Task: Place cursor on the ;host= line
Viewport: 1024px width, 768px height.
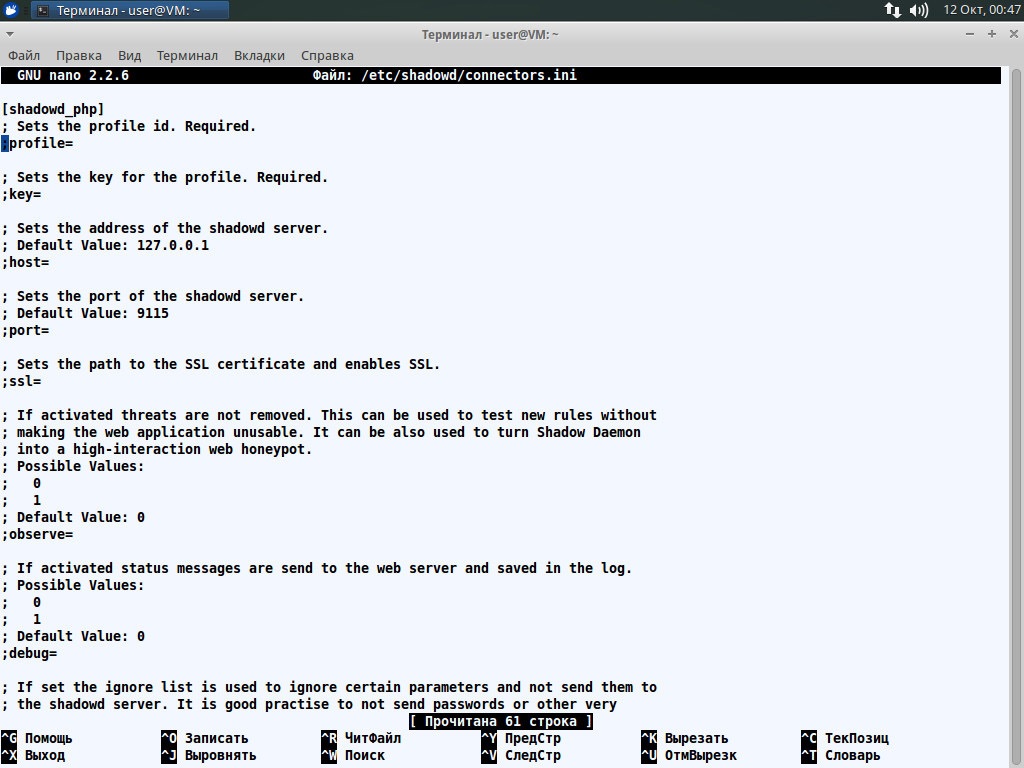Action: click(x=25, y=262)
